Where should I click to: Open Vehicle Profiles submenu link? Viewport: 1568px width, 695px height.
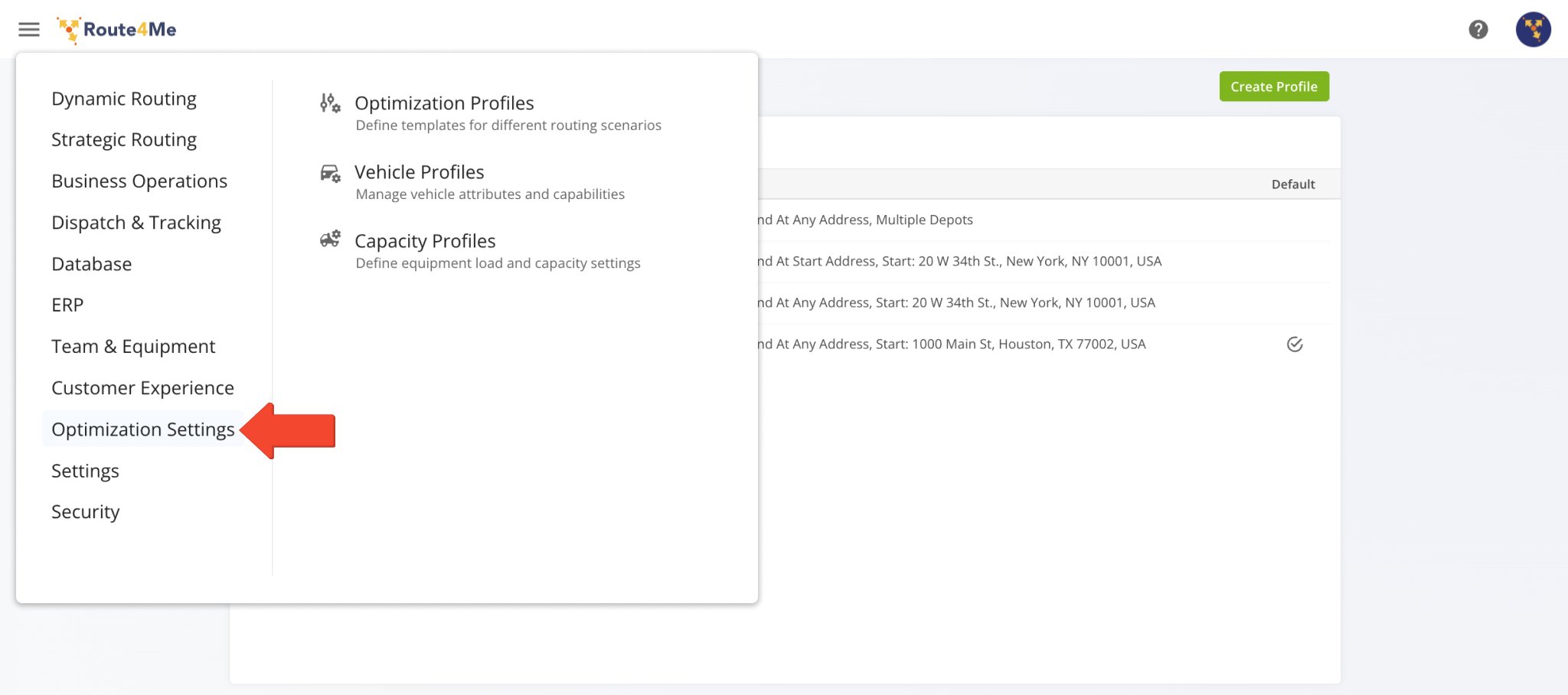(x=419, y=172)
